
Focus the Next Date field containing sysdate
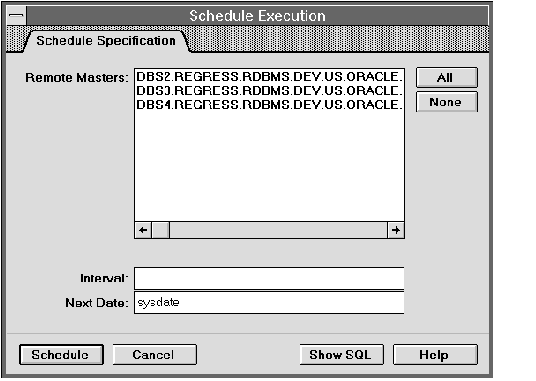(269, 302)
